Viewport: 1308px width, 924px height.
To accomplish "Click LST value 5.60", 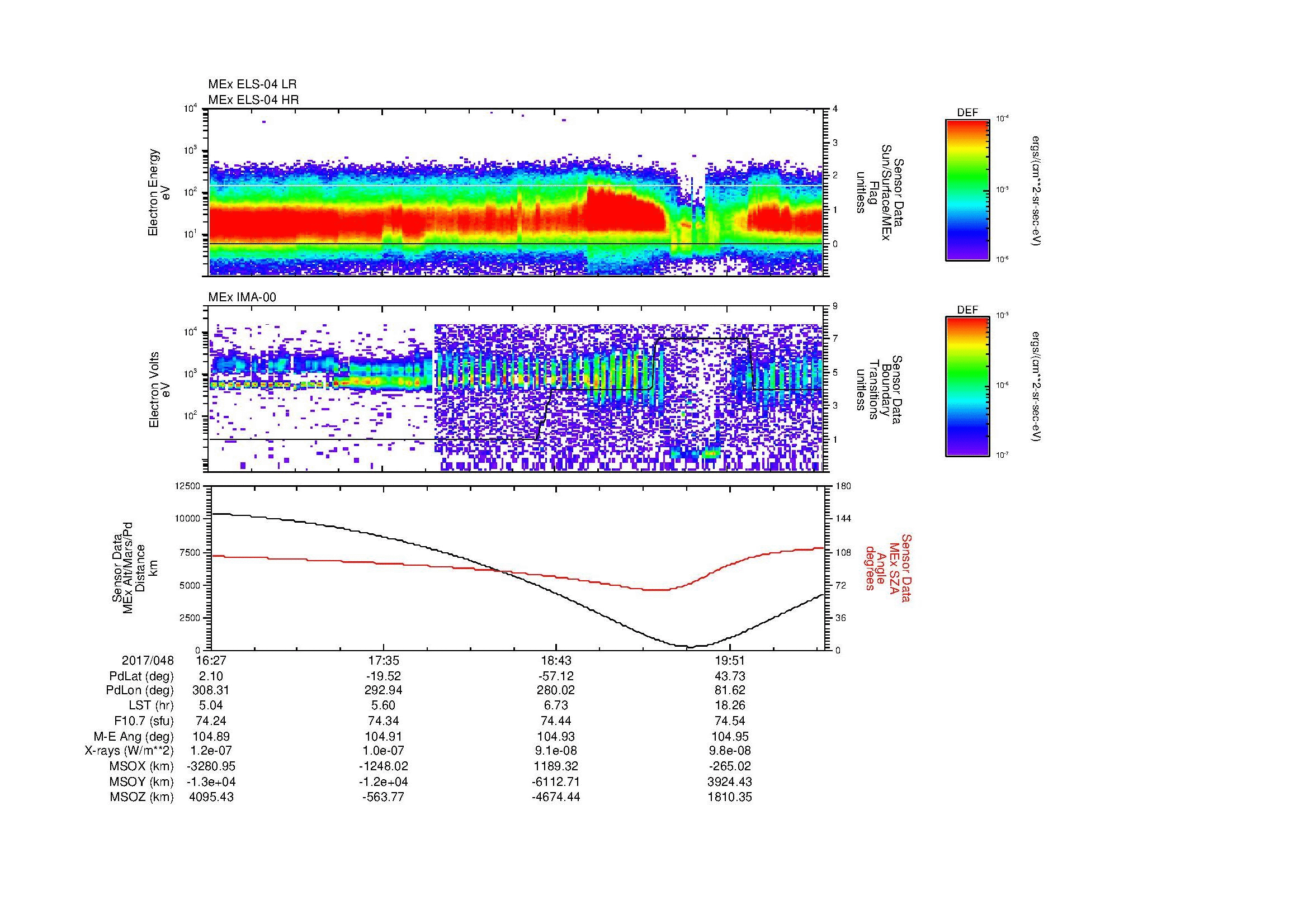I will [385, 705].
